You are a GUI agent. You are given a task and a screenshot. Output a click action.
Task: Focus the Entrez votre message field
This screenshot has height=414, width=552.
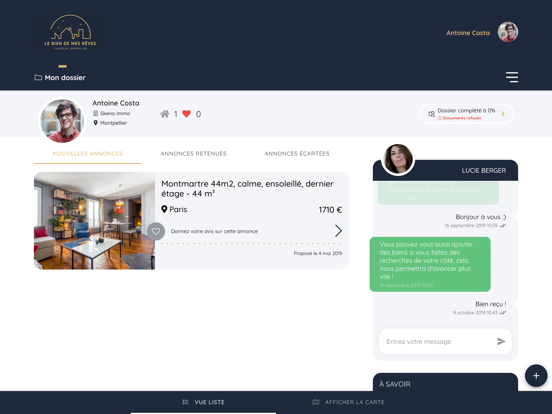(438, 341)
